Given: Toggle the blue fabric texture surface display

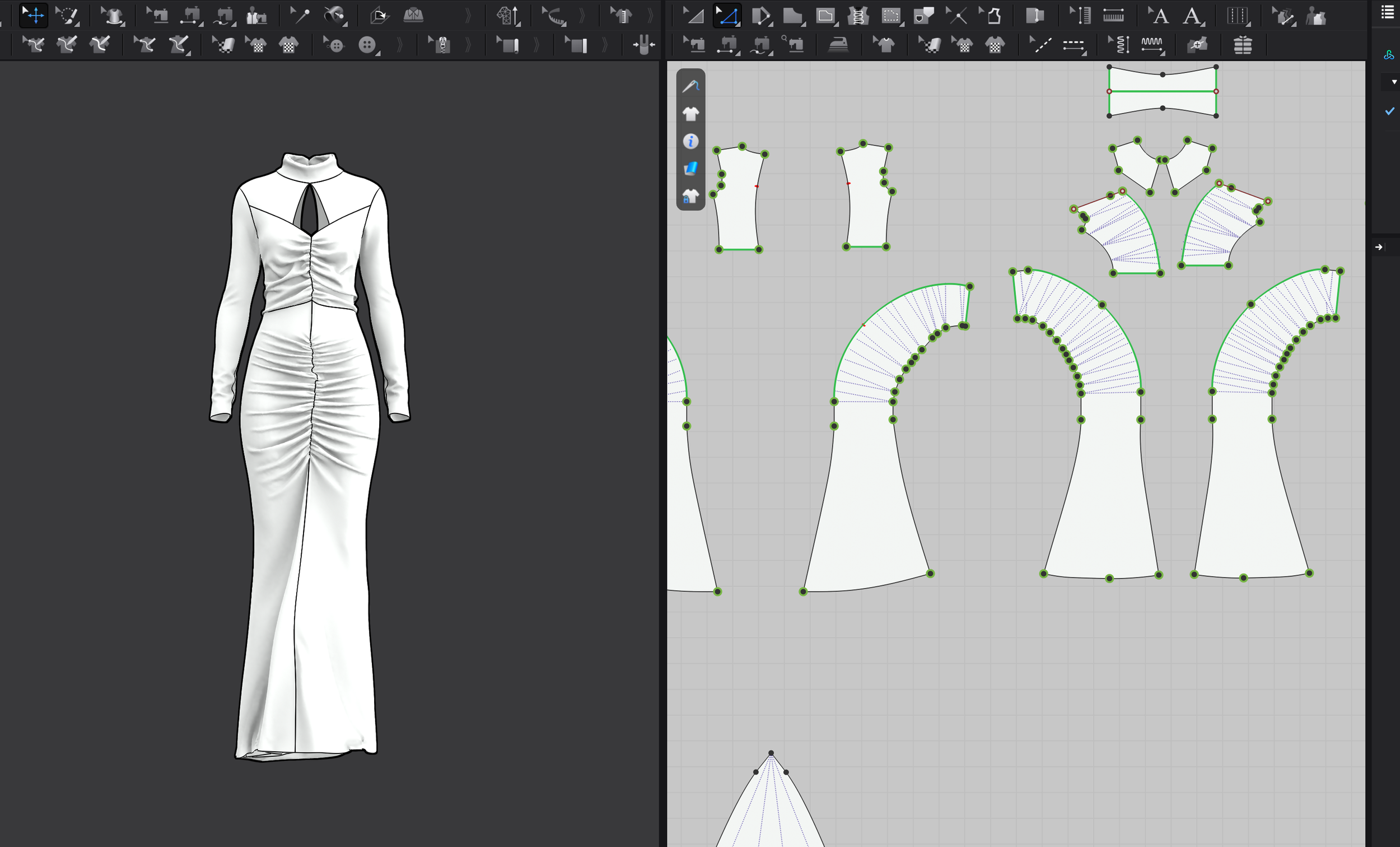Looking at the screenshot, I should (690, 168).
